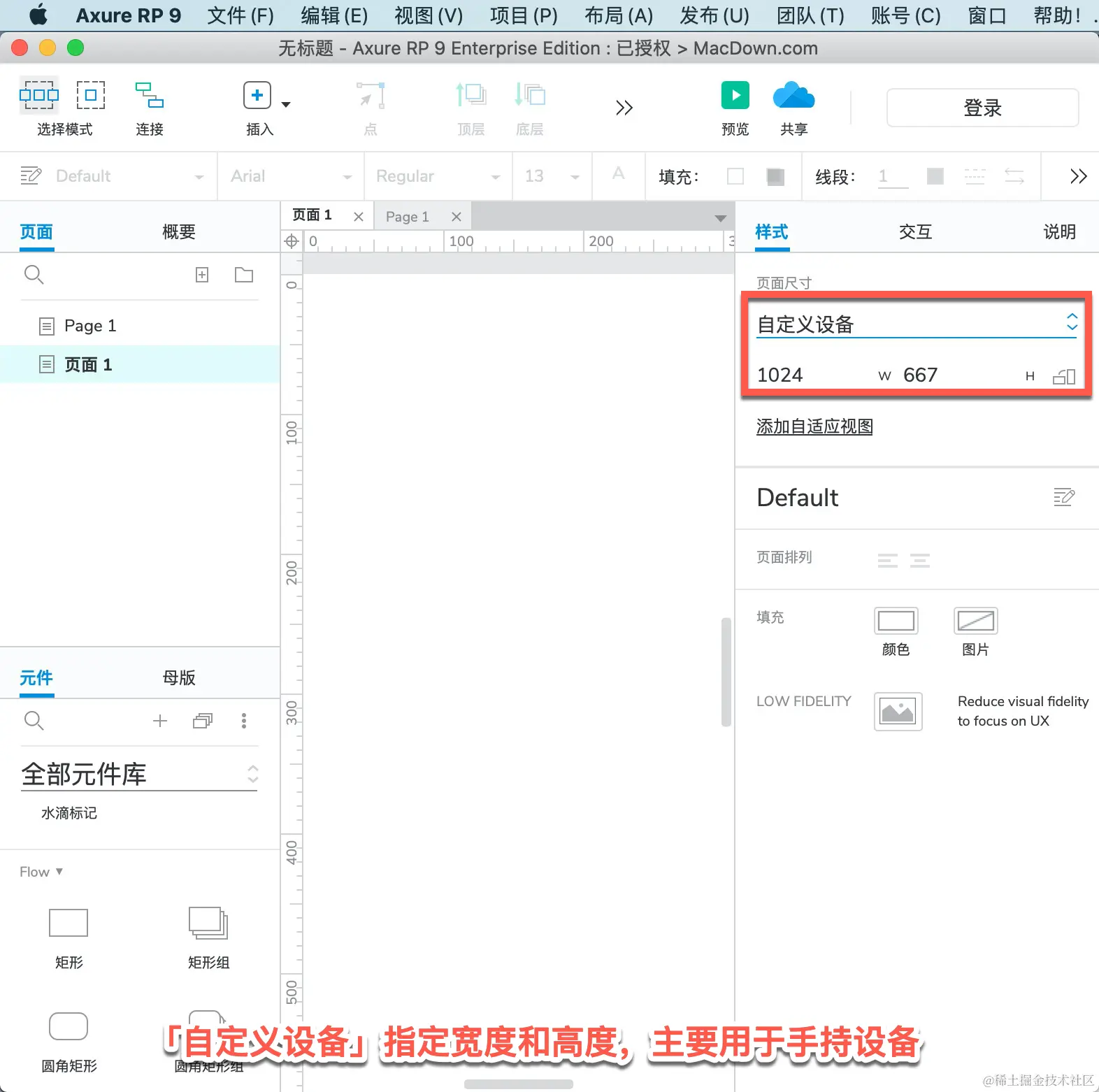The height and width of the screenshot is (1092, 1099).
Task: Select the 矩形 rectangle widget
Action: pos(69,937)
